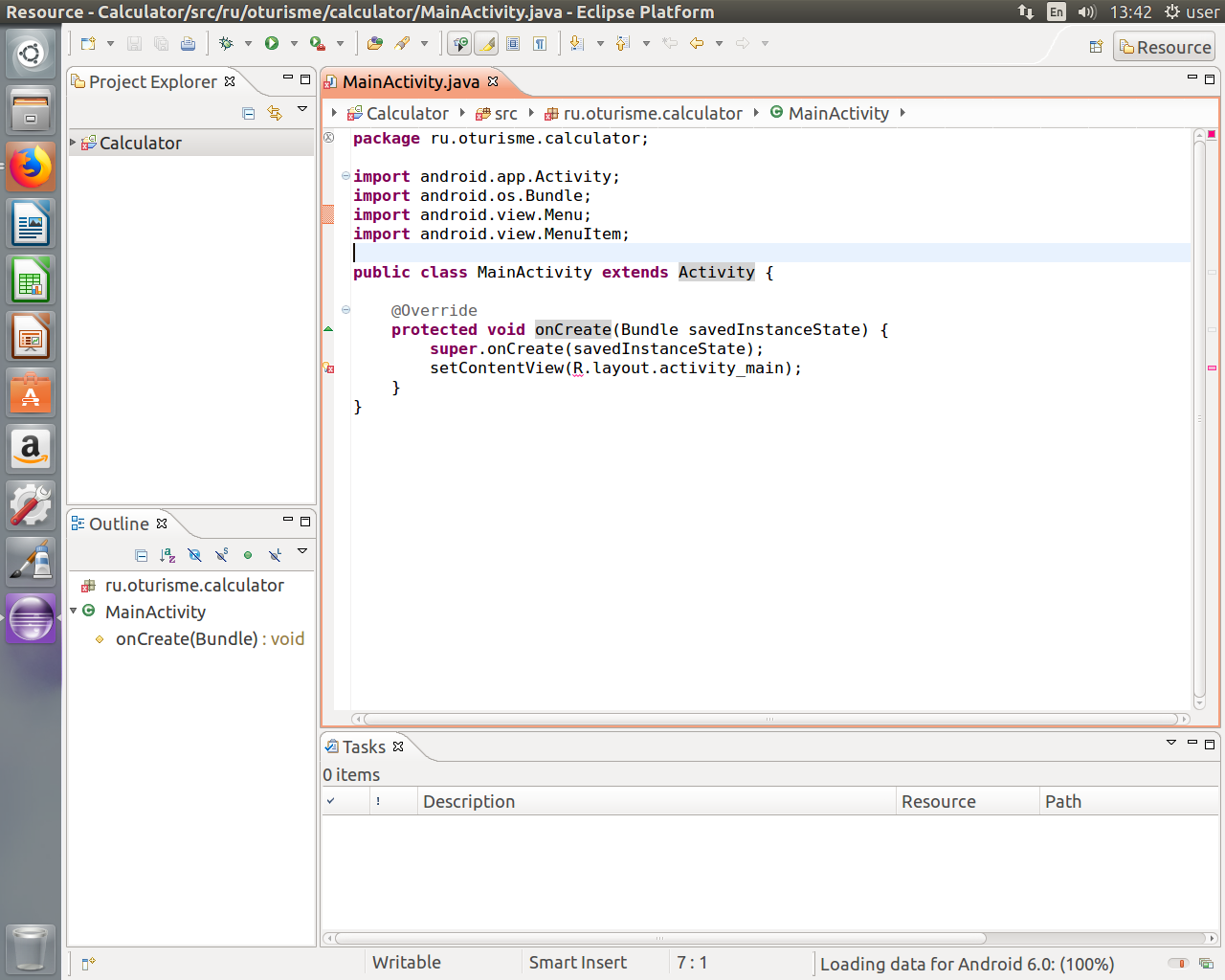
Task: Toggle Link with Editor in Project Explorer
Action: 275,113
